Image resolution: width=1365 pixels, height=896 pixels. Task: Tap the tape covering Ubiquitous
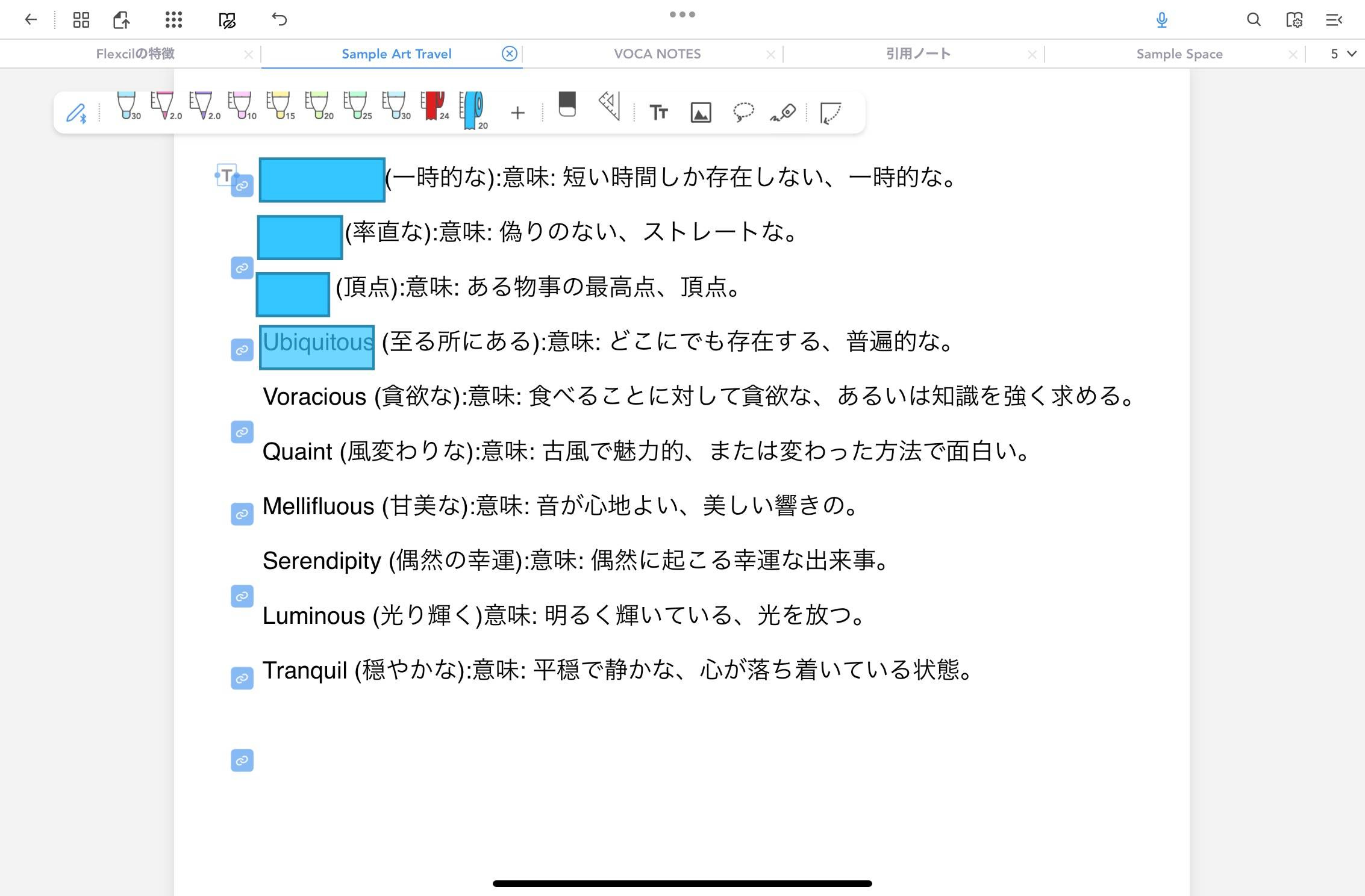317,347
